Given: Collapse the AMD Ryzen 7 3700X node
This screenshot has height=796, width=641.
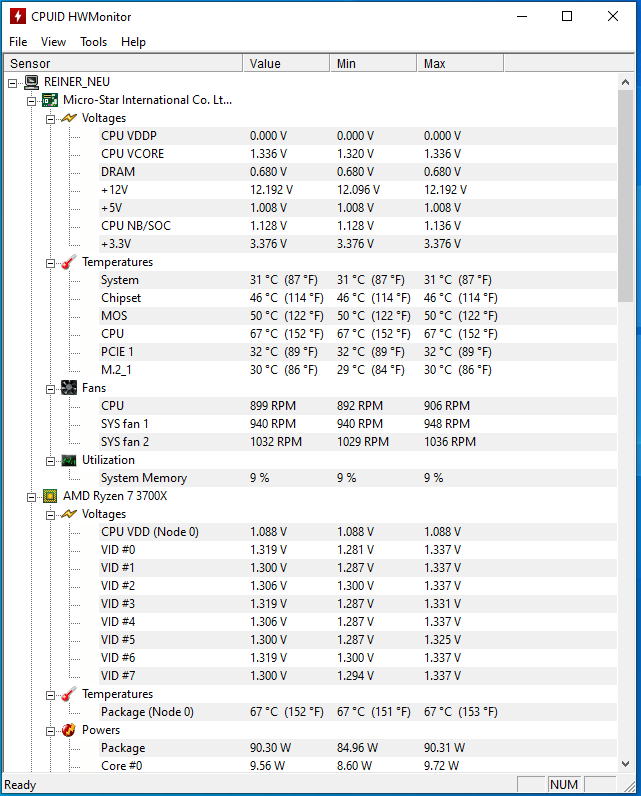Looking at the screenshot, I should [31, 498].
